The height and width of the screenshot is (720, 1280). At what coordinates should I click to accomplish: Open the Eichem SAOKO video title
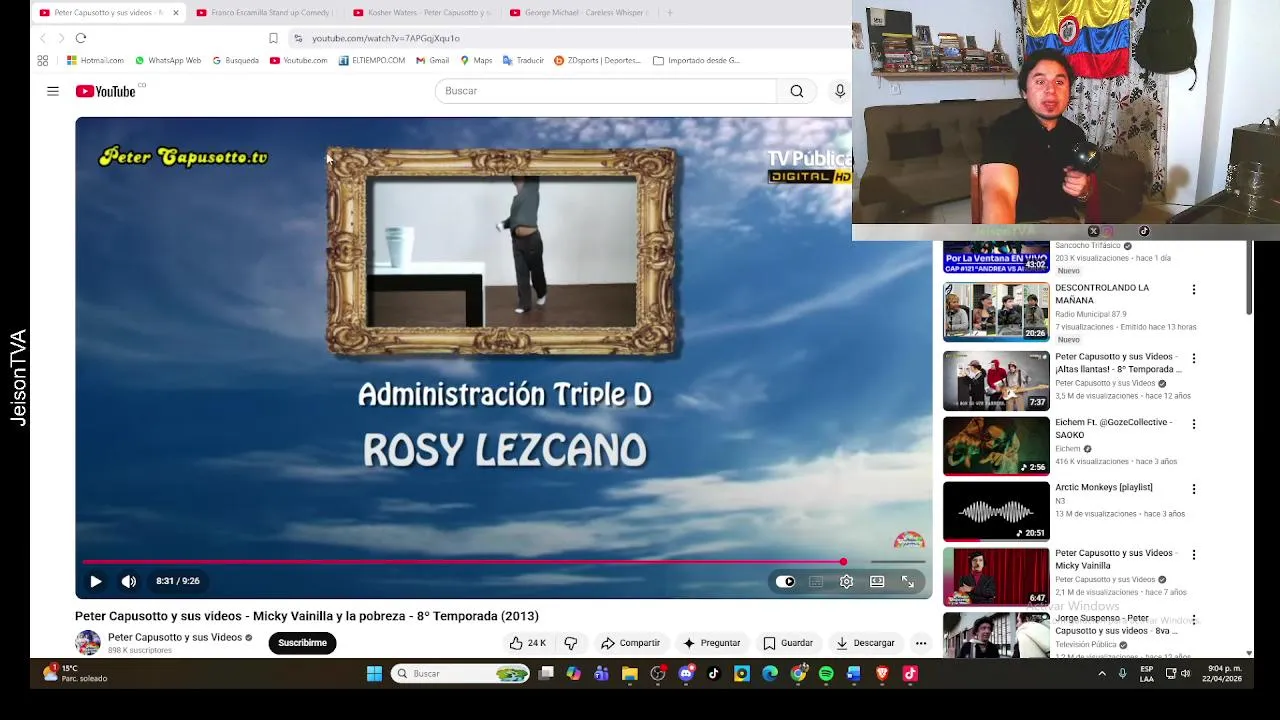[1114, 428]
